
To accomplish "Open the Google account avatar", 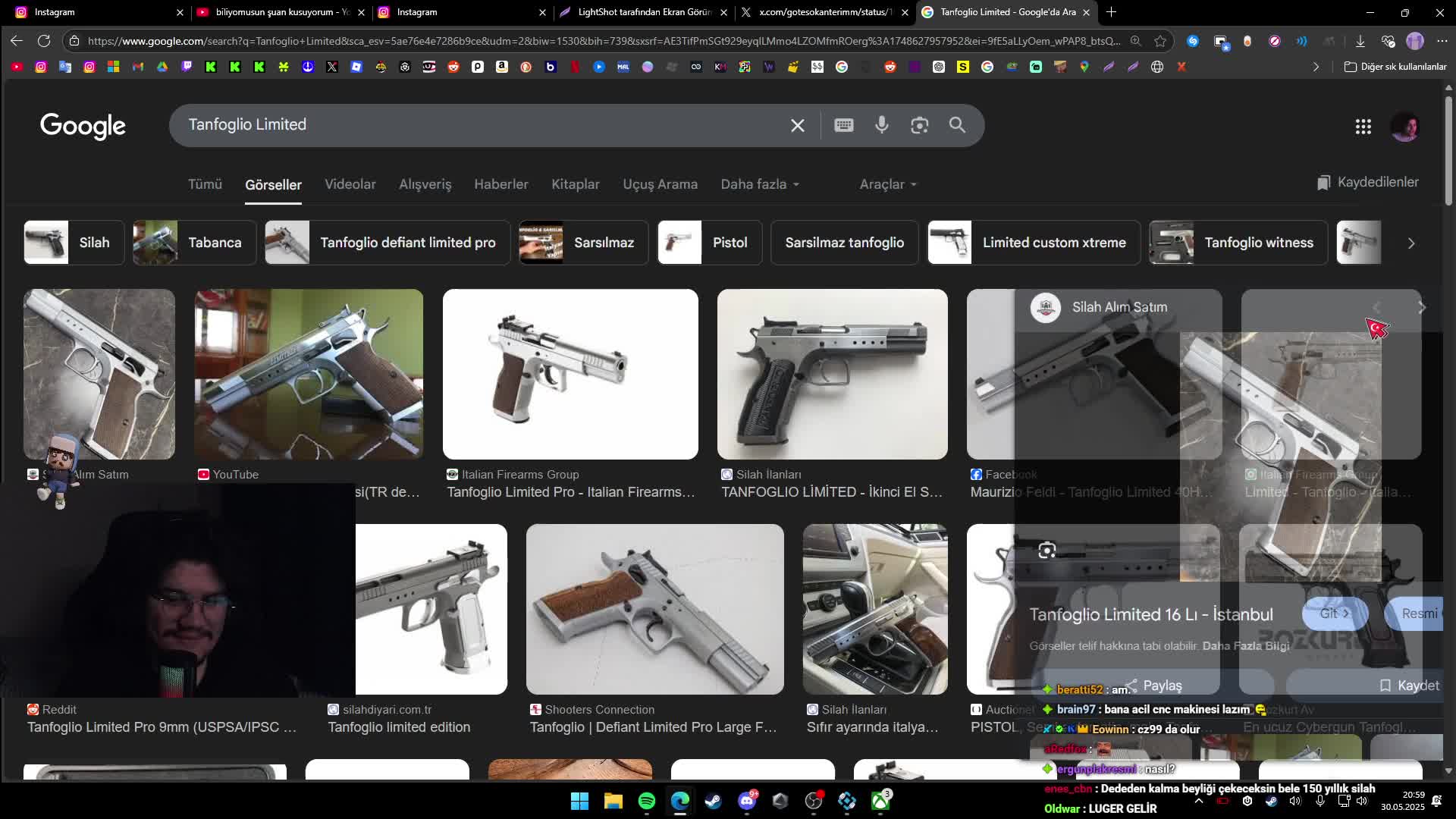I will (1404, 127).
